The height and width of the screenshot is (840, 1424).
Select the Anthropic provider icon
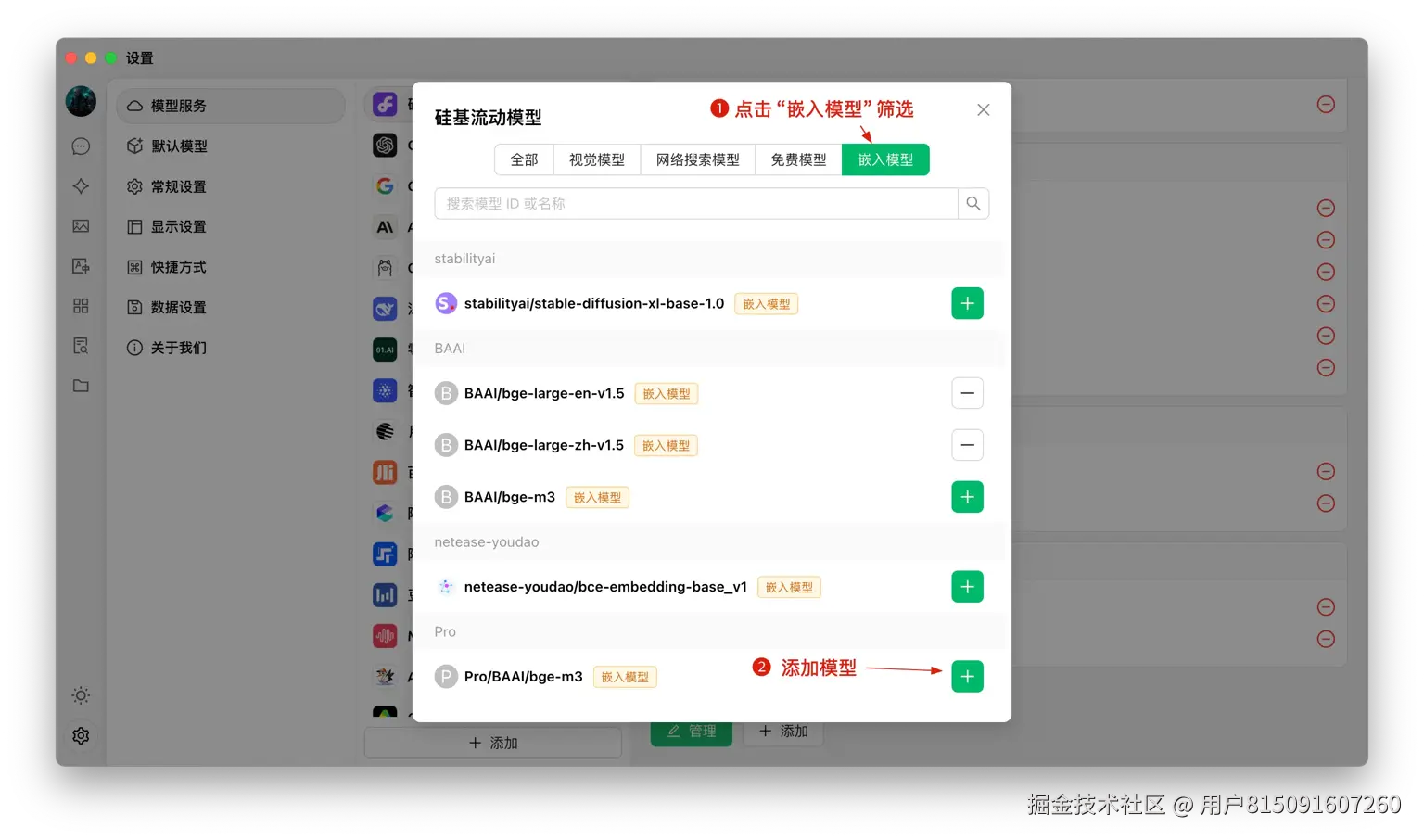(385, 227)
